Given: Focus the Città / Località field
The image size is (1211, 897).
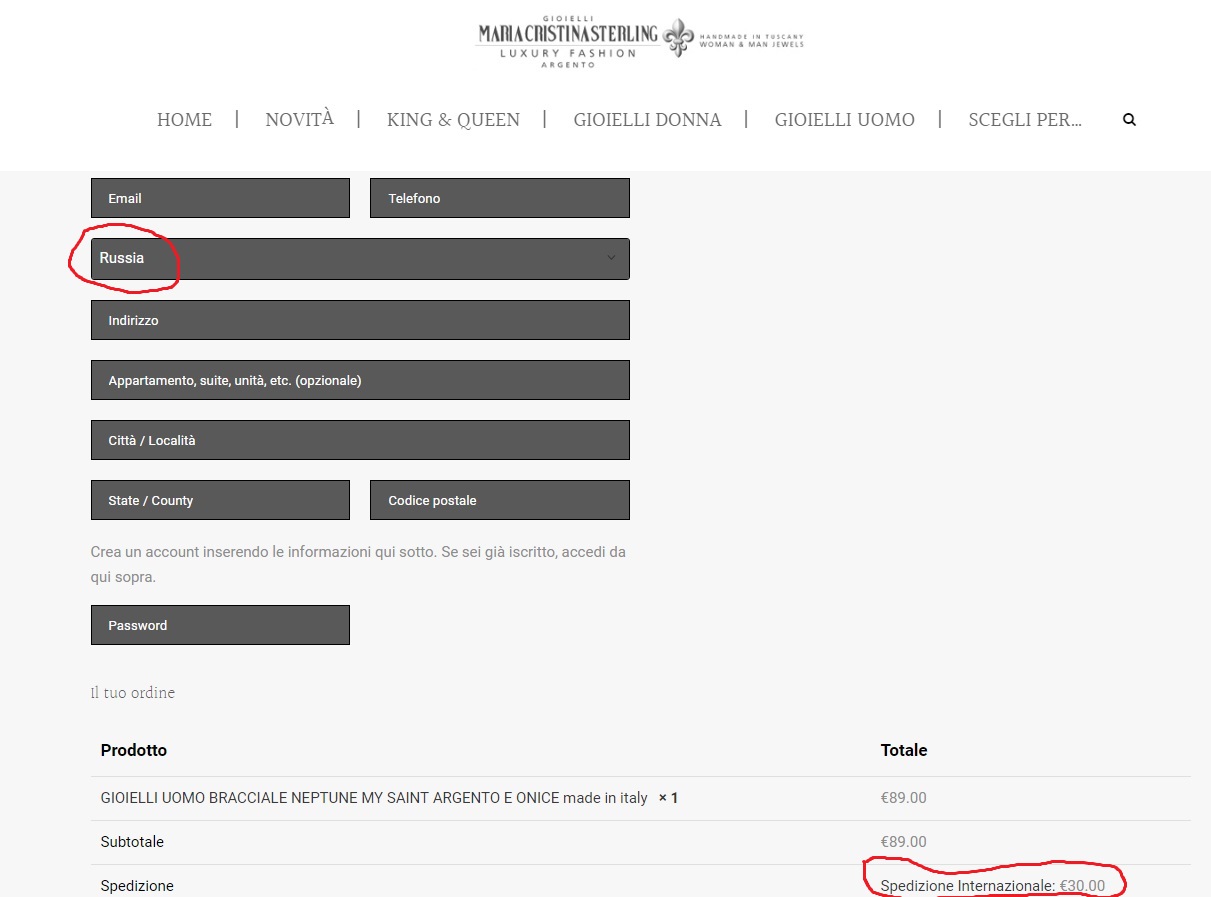Looking at the screenshot, I should [x=360, y=440].
